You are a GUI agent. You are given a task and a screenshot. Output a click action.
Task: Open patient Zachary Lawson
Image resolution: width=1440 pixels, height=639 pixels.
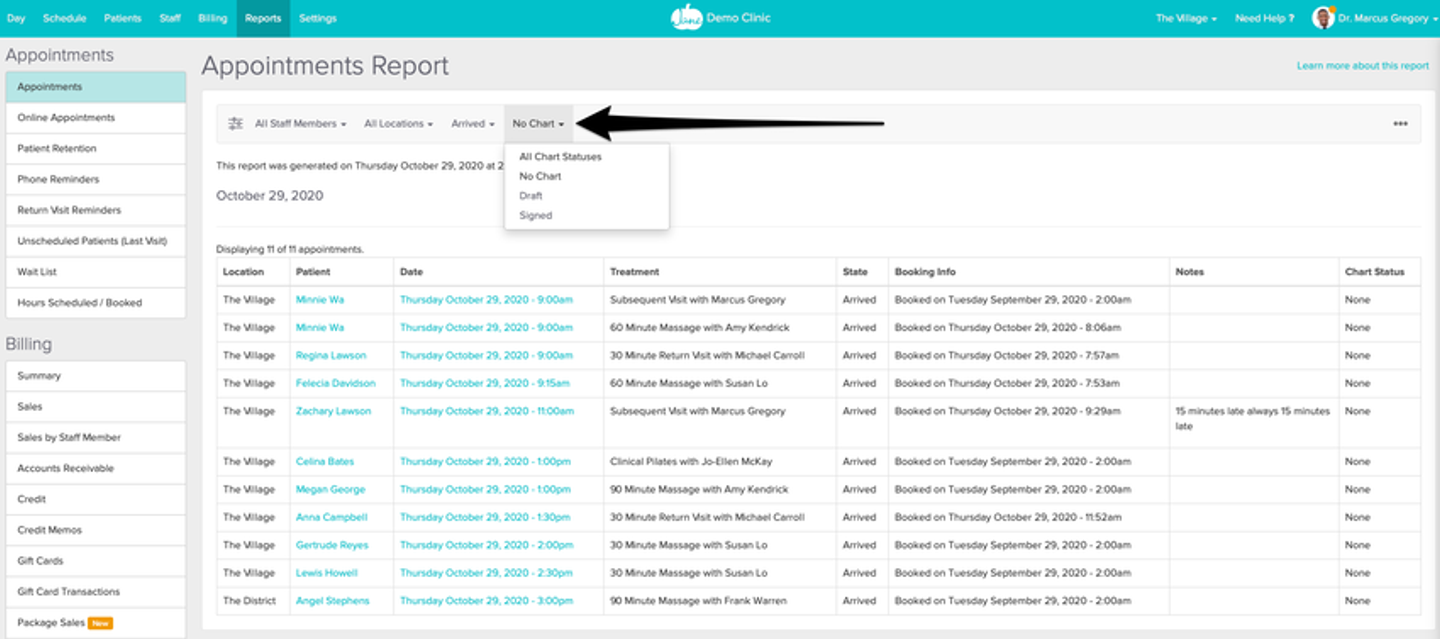[x=333, y=411]
